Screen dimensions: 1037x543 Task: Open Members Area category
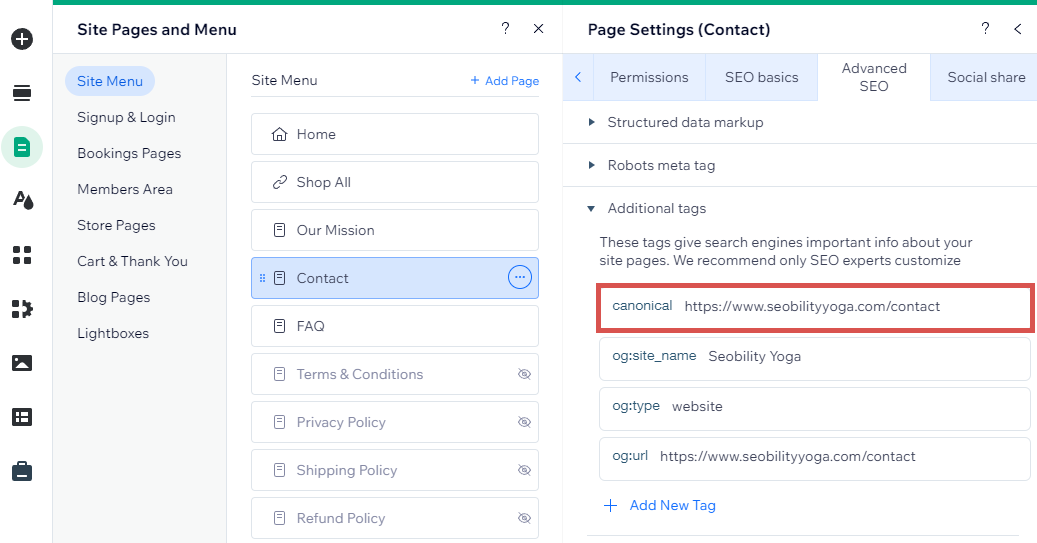click(x=125, y=189)
